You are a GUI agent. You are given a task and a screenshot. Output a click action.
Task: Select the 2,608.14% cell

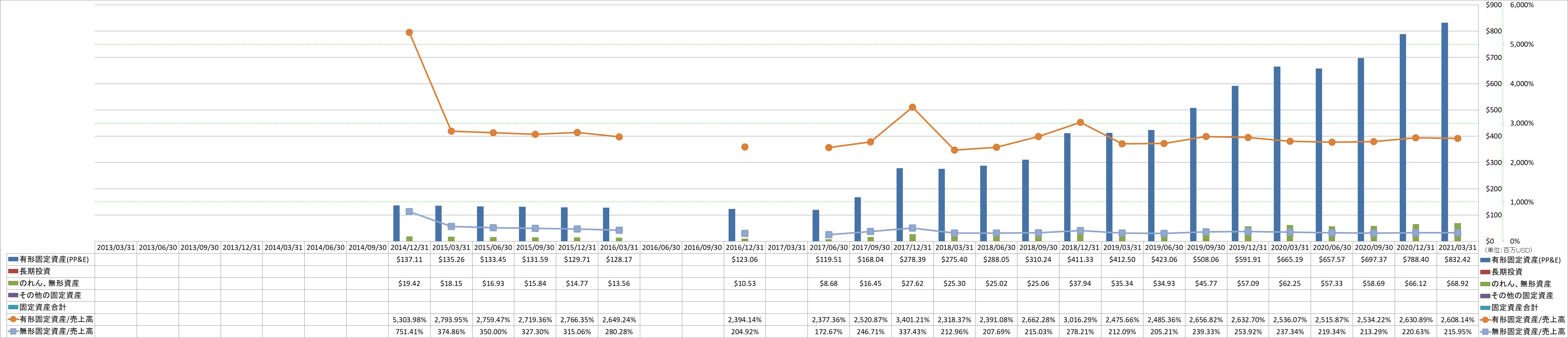point(1458,319)
